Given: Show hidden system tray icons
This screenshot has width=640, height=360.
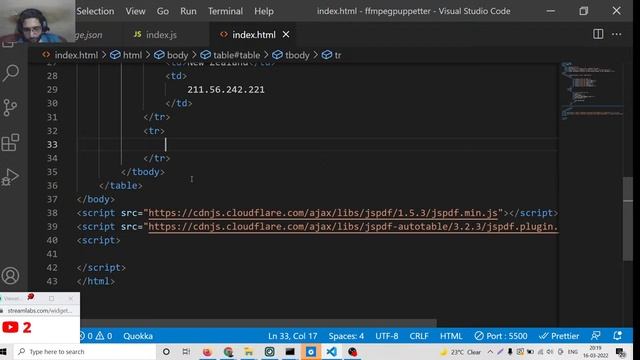Looking at the screenshot, I should click(x=490, y=352).
